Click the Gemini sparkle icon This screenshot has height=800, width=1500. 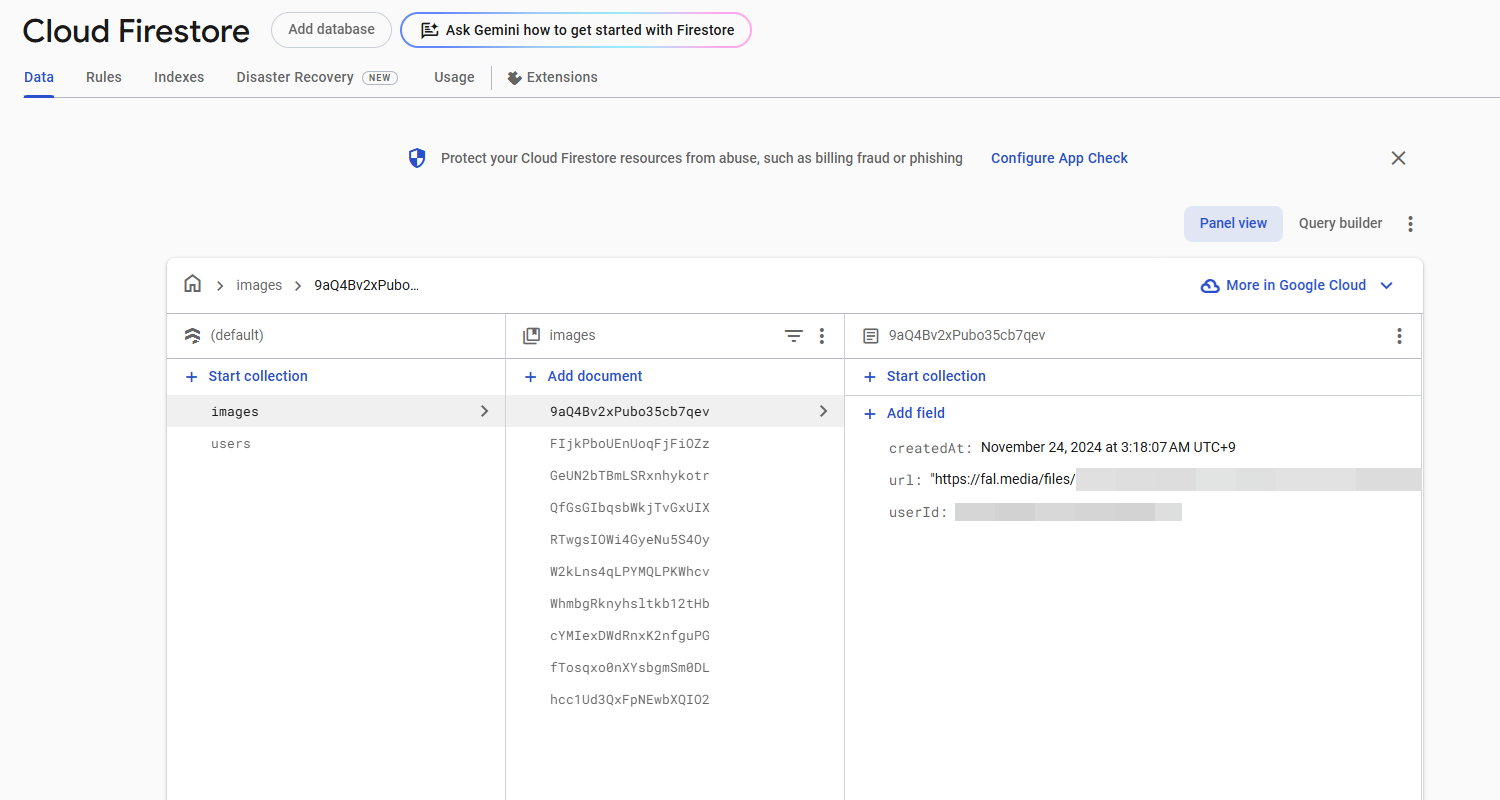click(429, 30)
